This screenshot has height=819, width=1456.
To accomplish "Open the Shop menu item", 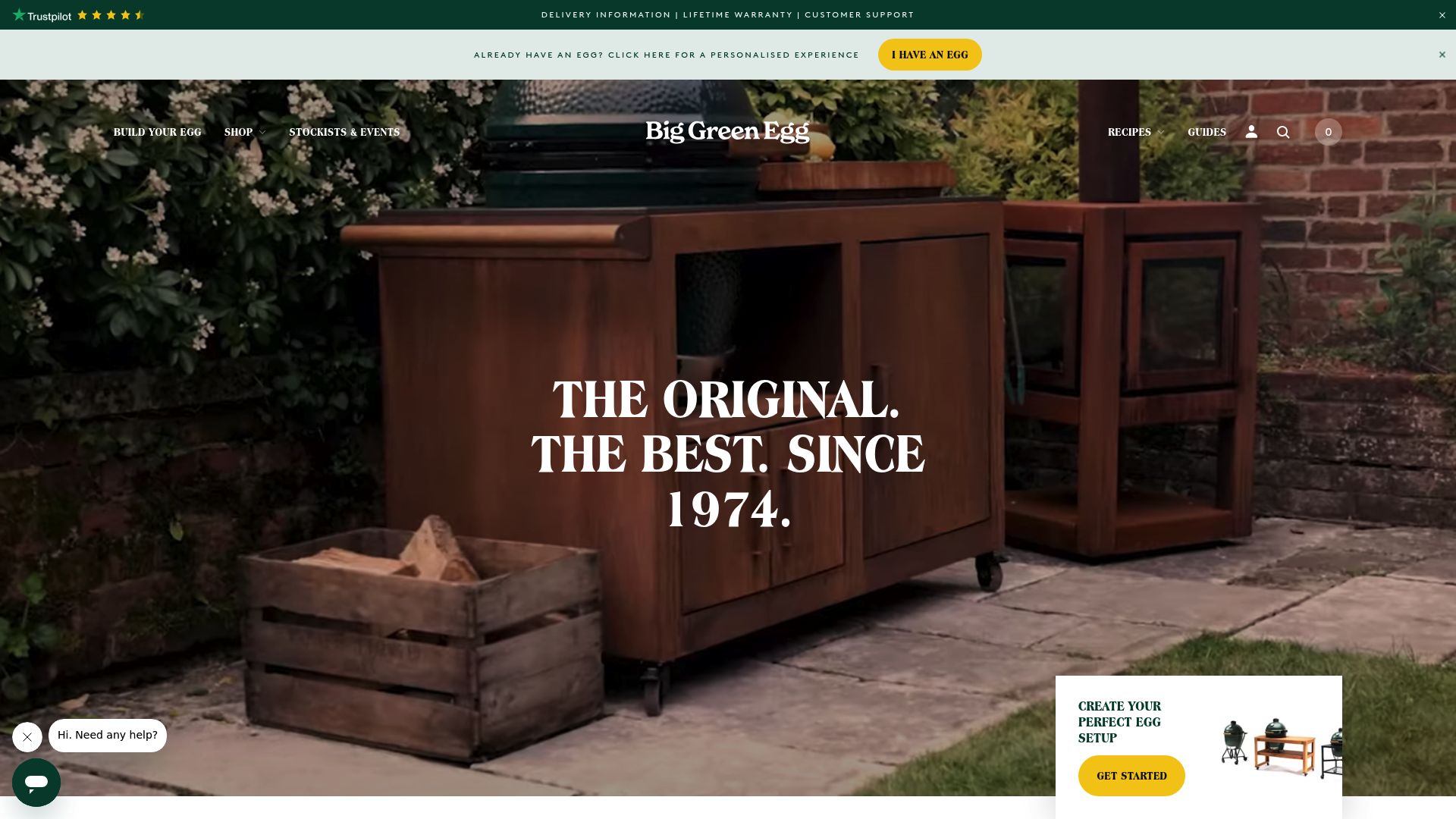I will tap(238, 132).
